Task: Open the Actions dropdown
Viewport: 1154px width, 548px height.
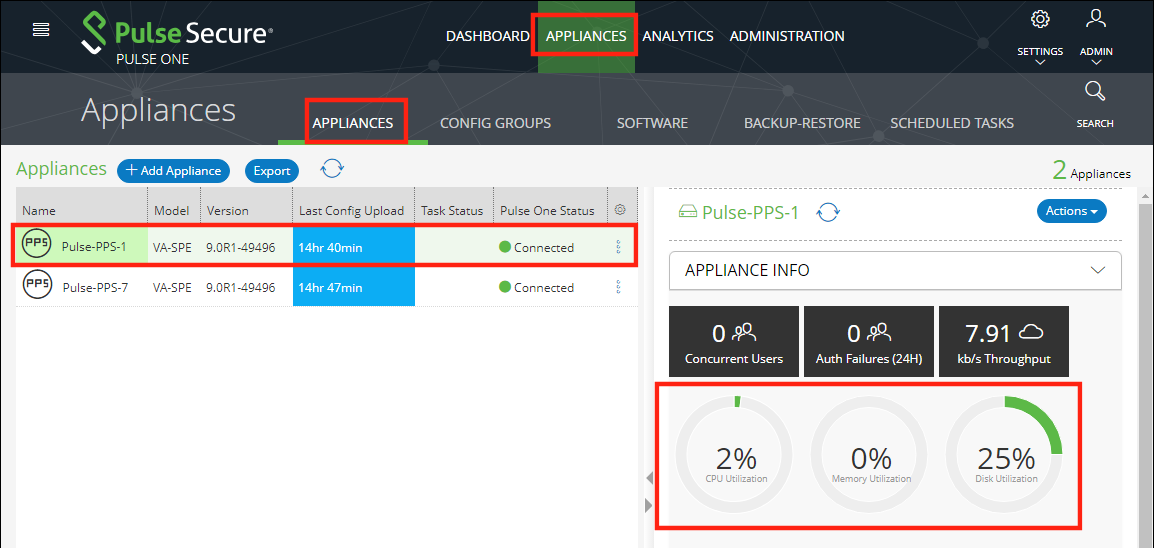Action: pos(1072,211)
